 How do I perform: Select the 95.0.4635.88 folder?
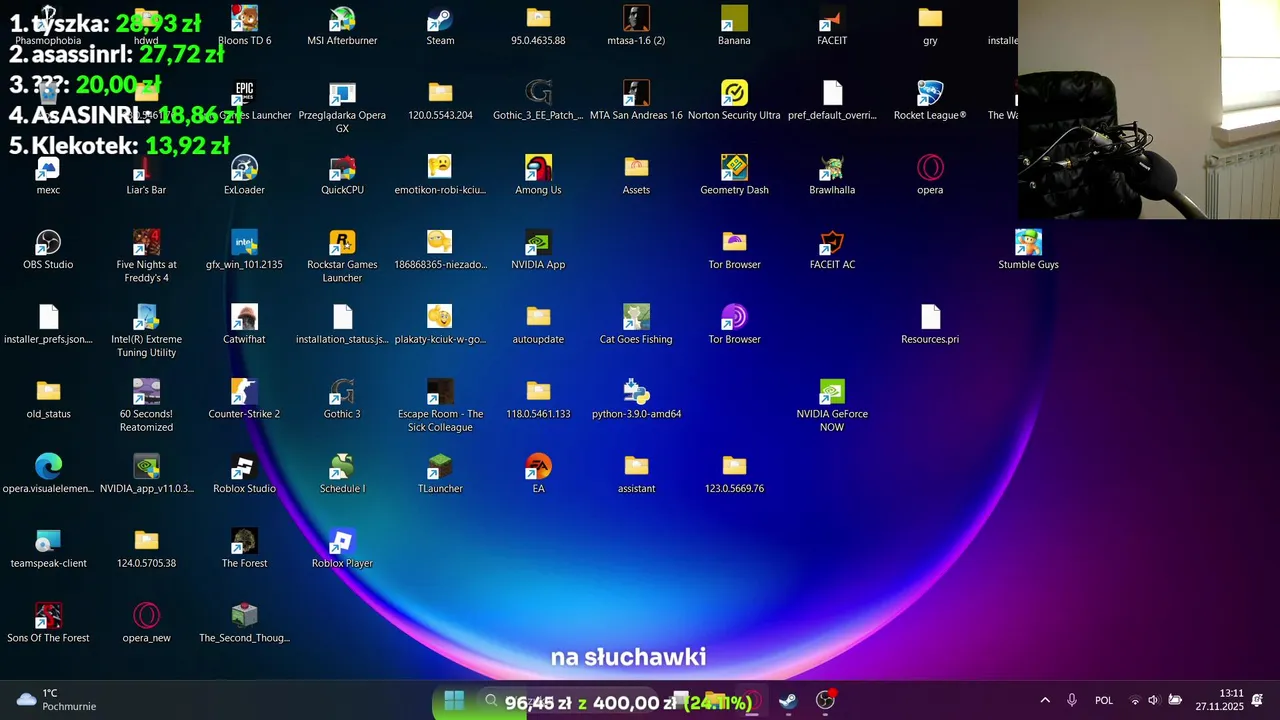click(x=538, y=26)
